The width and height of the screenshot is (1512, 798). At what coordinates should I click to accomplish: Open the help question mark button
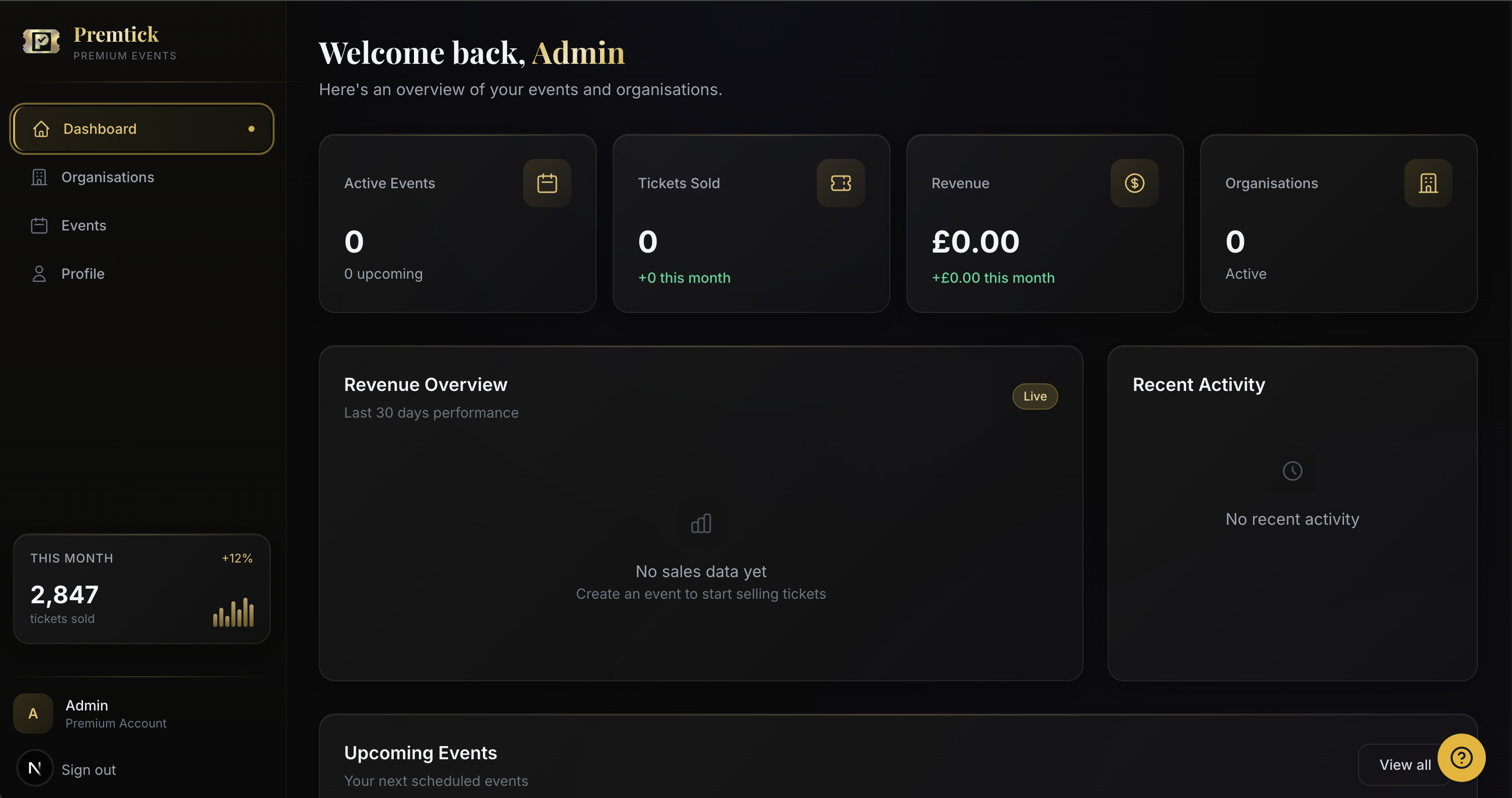pyautogui.click(x=1461, y=757)
